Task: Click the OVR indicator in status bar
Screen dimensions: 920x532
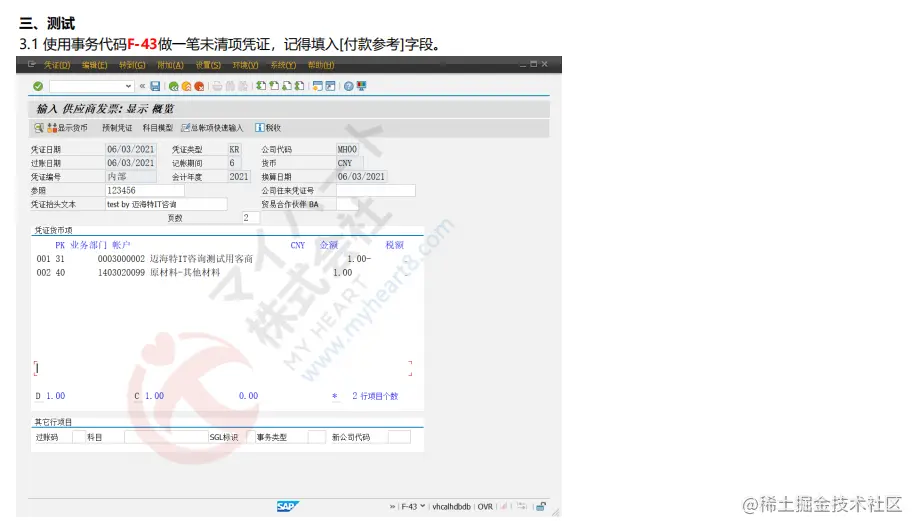Action: coord(485,506)
